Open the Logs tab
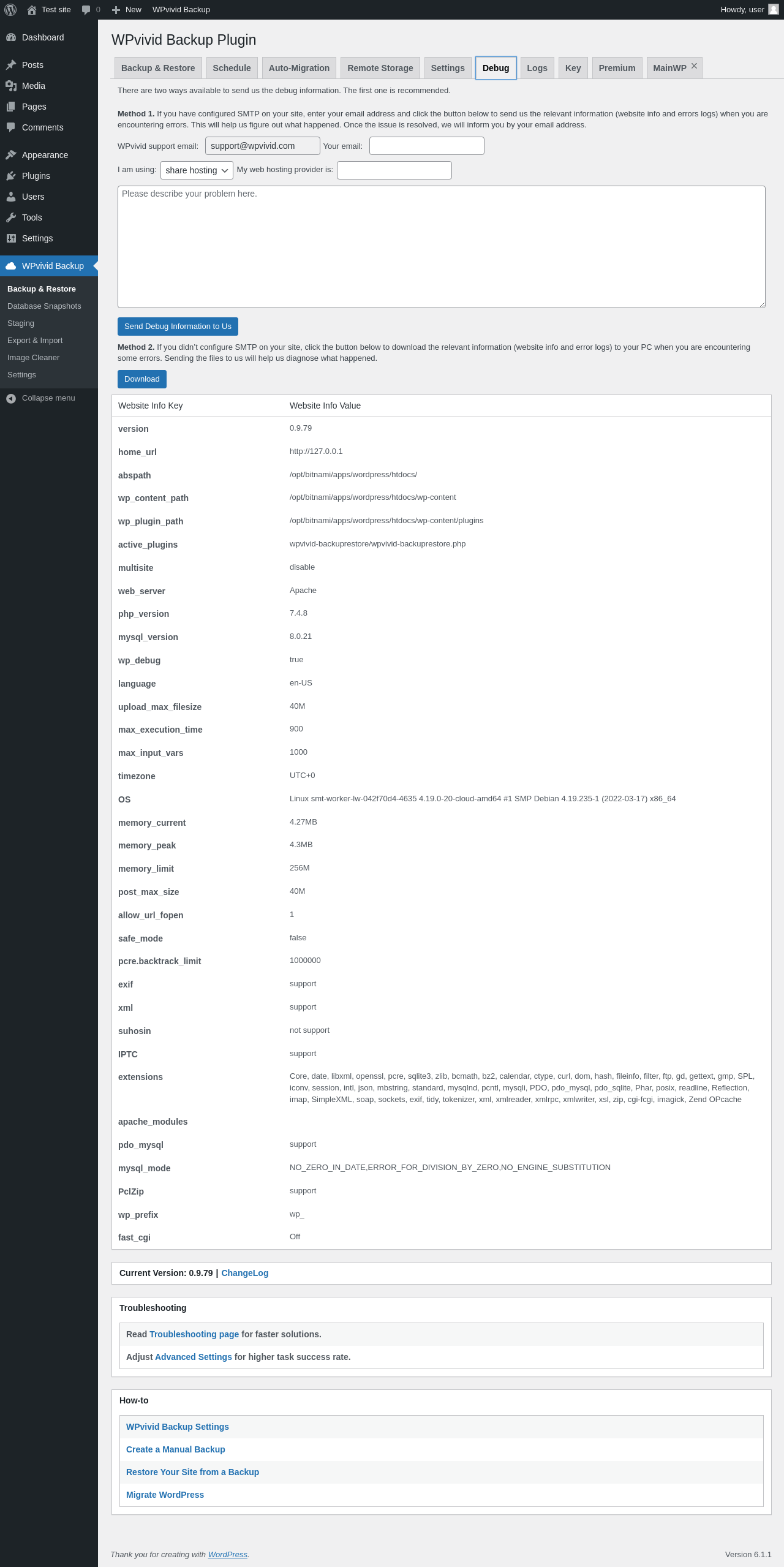This screenshot has width=784, height=1567. (537, 68)
